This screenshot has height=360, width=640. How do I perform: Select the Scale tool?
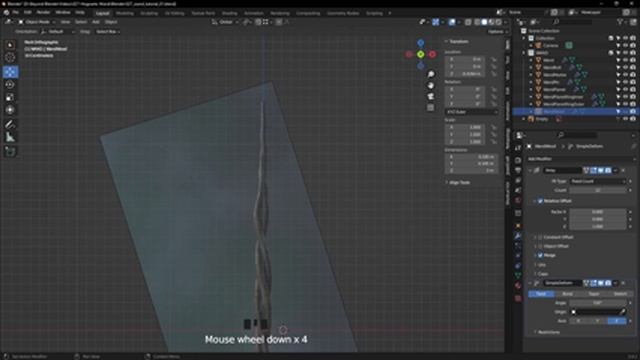coord(10,97)
